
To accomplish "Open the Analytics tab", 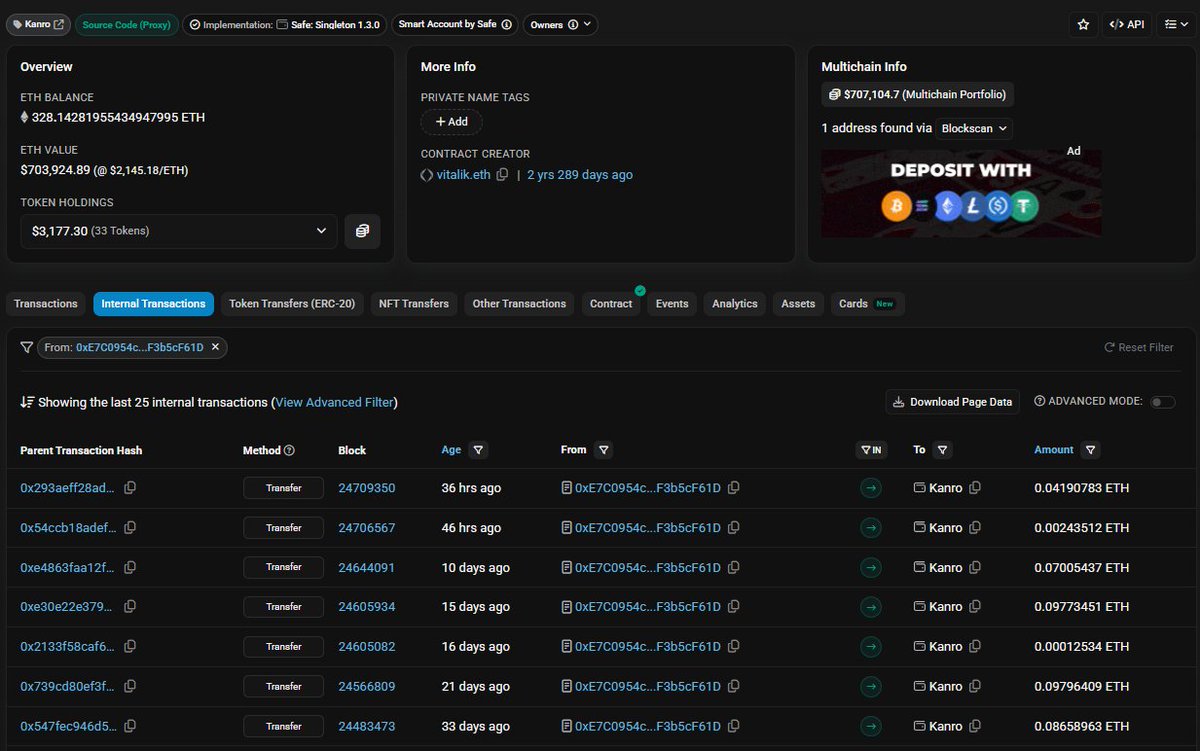I will (735, 304).
